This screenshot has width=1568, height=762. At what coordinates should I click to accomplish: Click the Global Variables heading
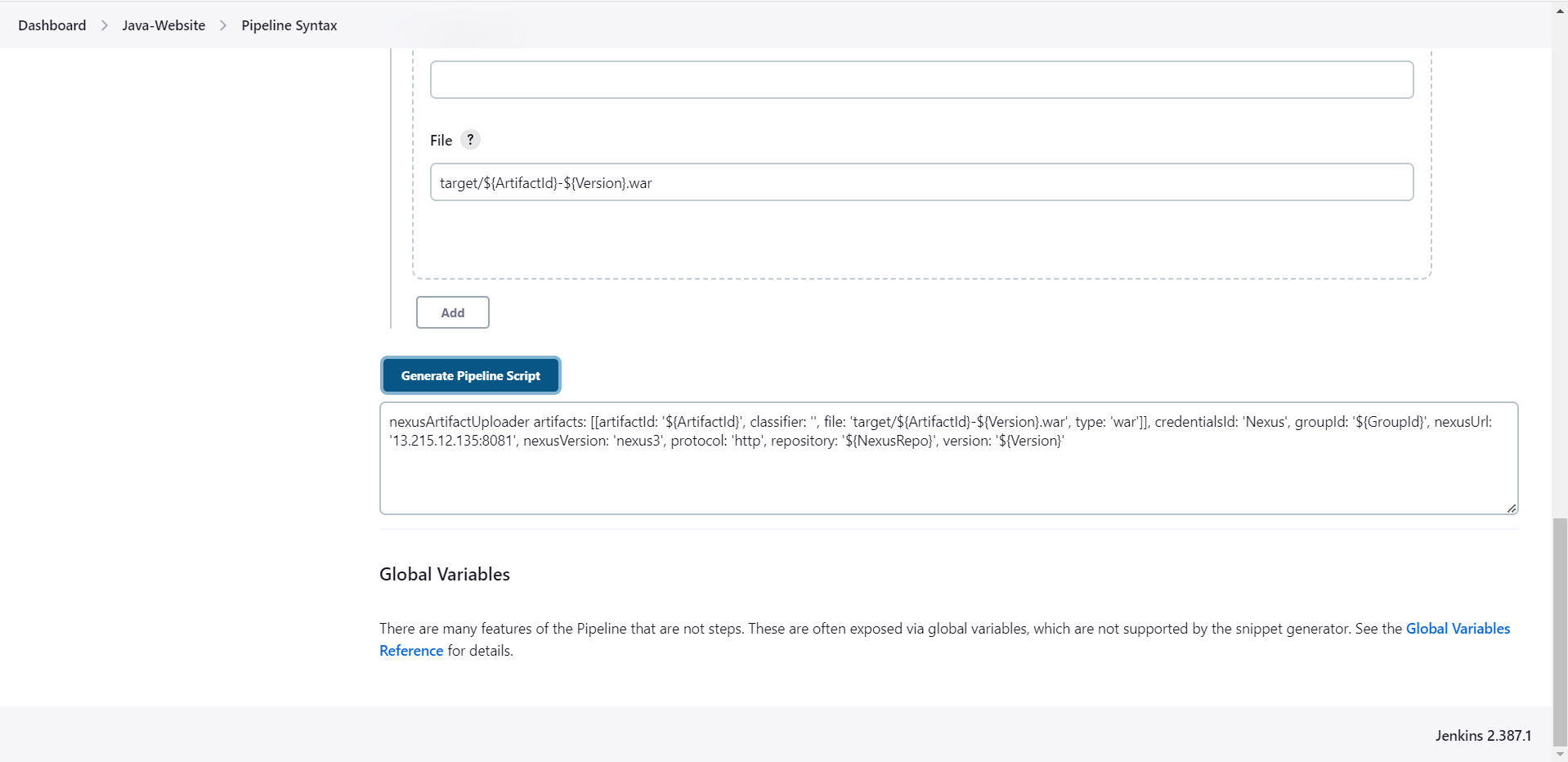445,574
